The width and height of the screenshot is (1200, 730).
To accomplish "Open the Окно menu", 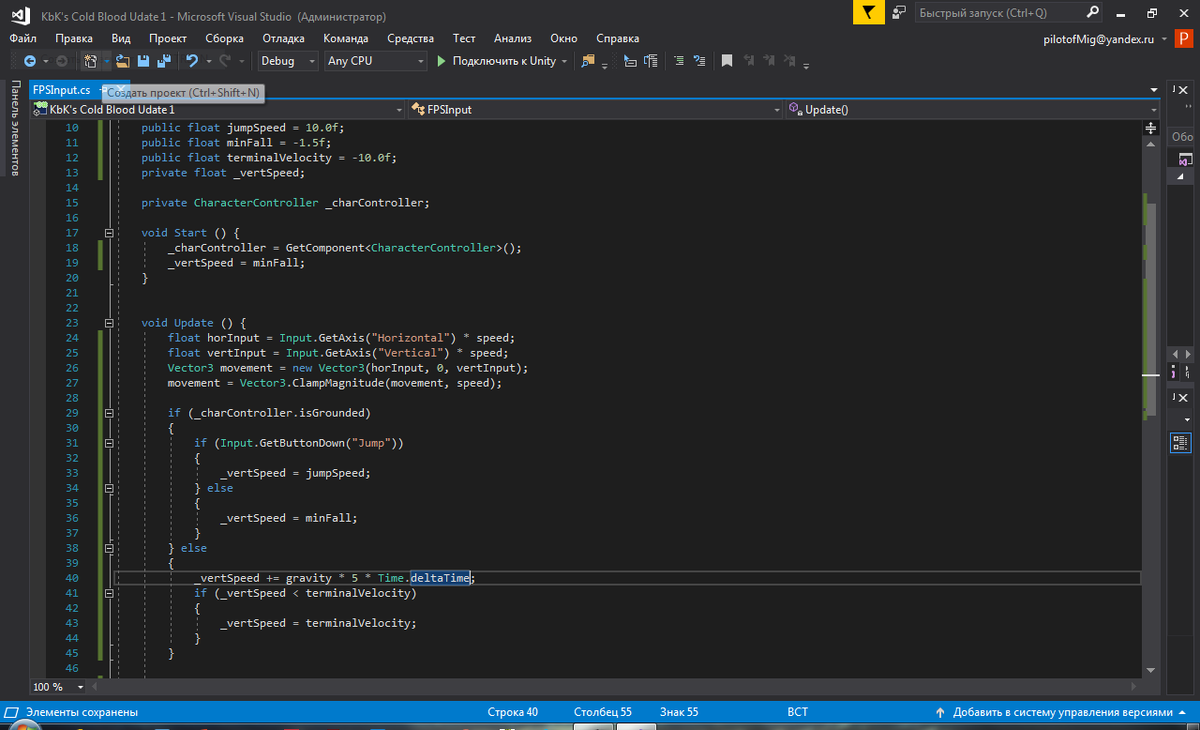I will (564, 38).
